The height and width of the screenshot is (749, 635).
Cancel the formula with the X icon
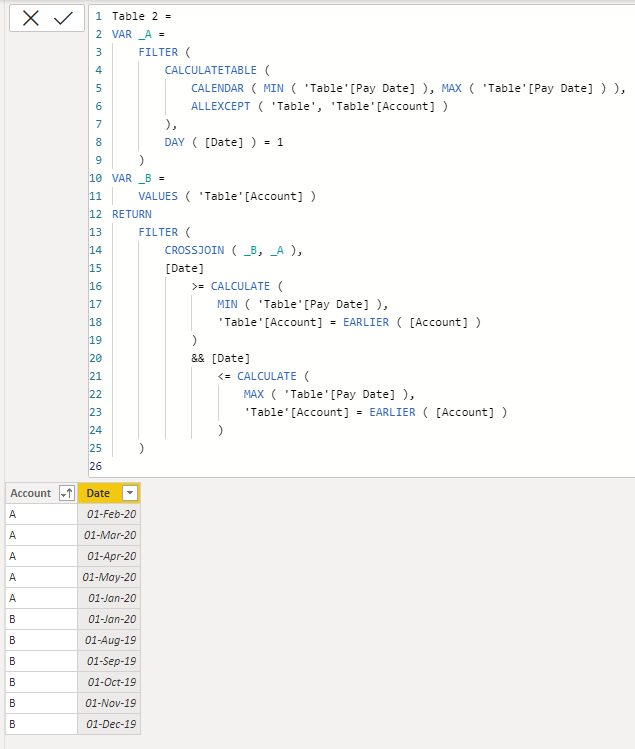click(31, 19)
